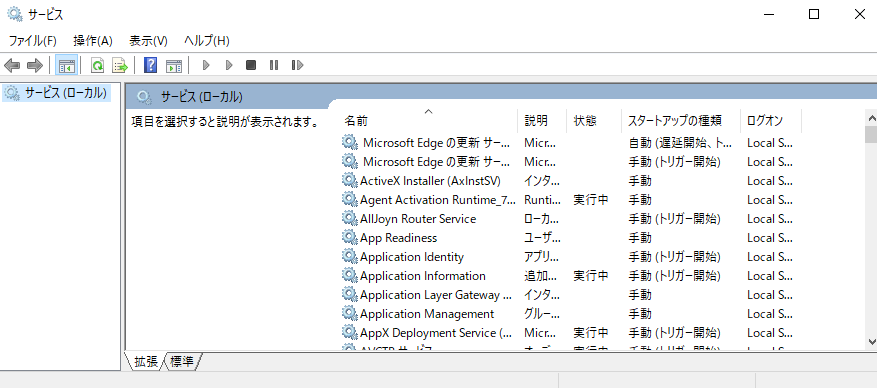The height and width of the screenshot is (388, 877).
Task: Click the gear icon of Agent Activation Runtime row
Action: 350,200
